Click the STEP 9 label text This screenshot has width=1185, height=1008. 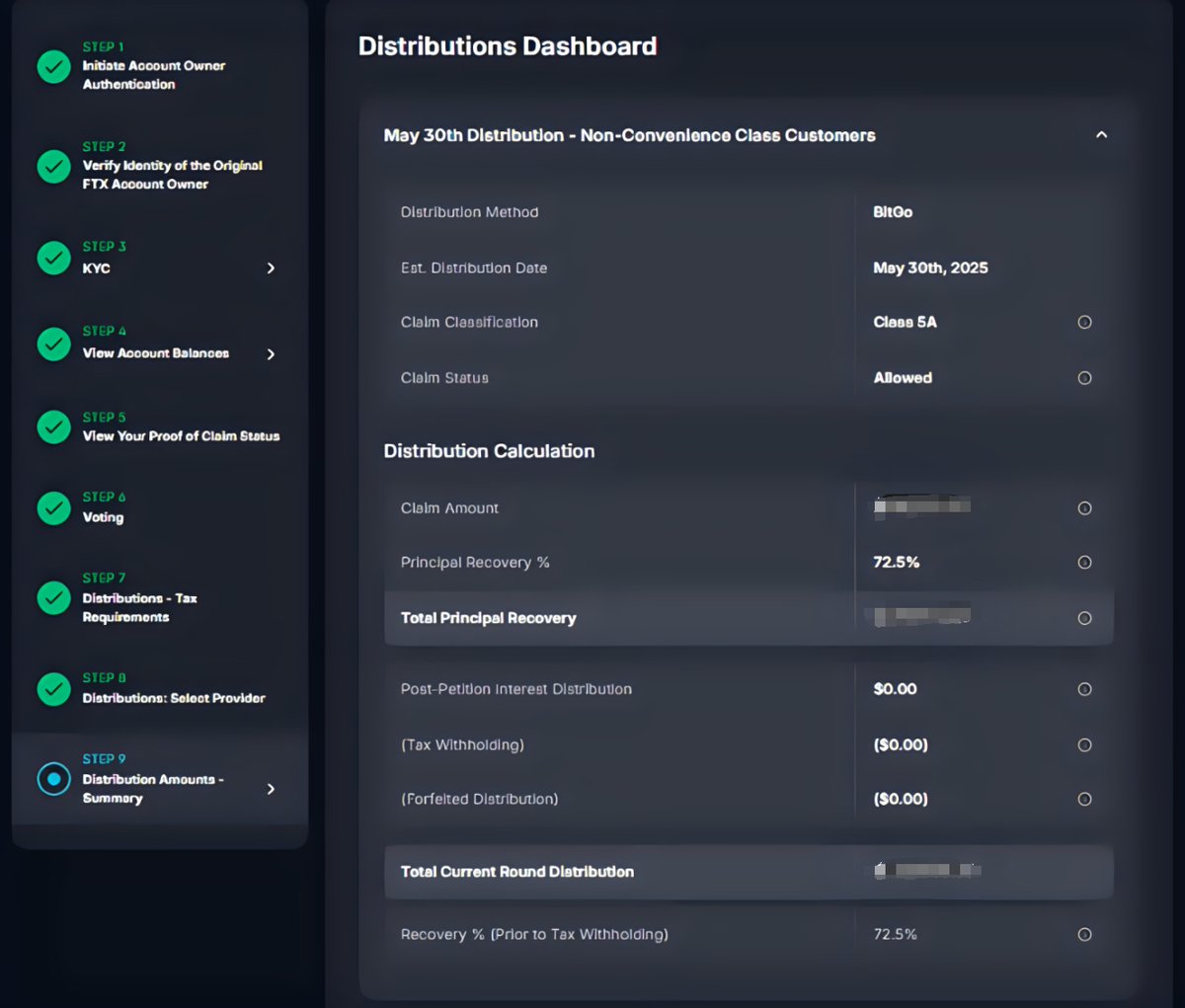click(x=104, y=759)
